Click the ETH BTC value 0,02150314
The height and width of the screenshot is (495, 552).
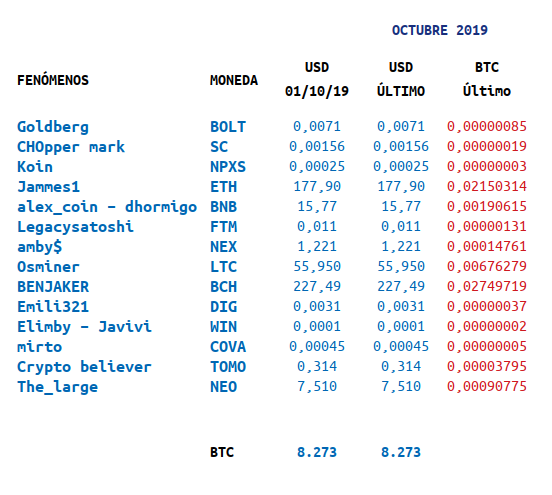coord(487,187)
